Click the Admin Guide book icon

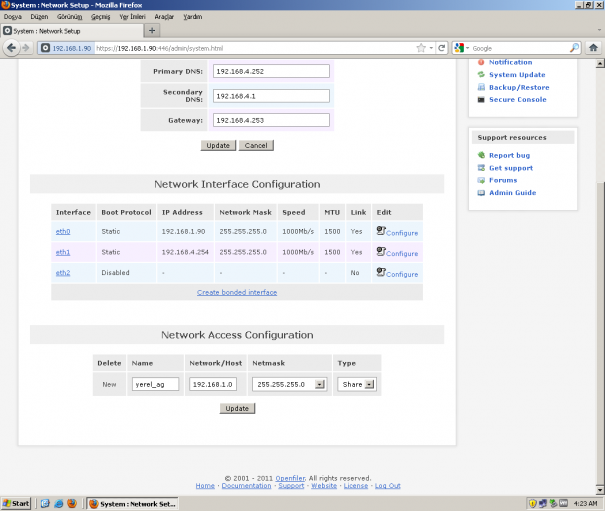[481, 193]
